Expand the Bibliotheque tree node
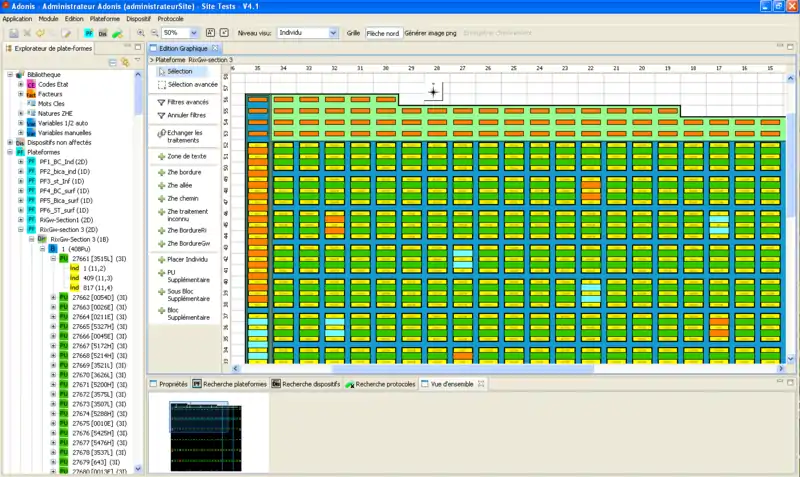800x477 pixels. (10, 75)
